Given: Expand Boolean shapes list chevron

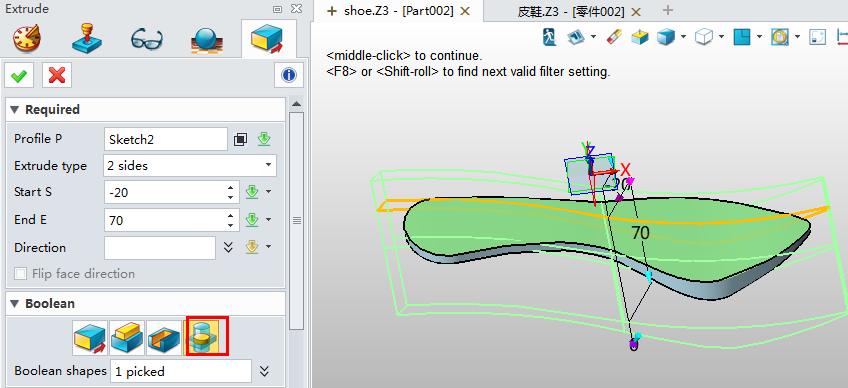Looking at the screenshot, I should [x=264, y=371].
